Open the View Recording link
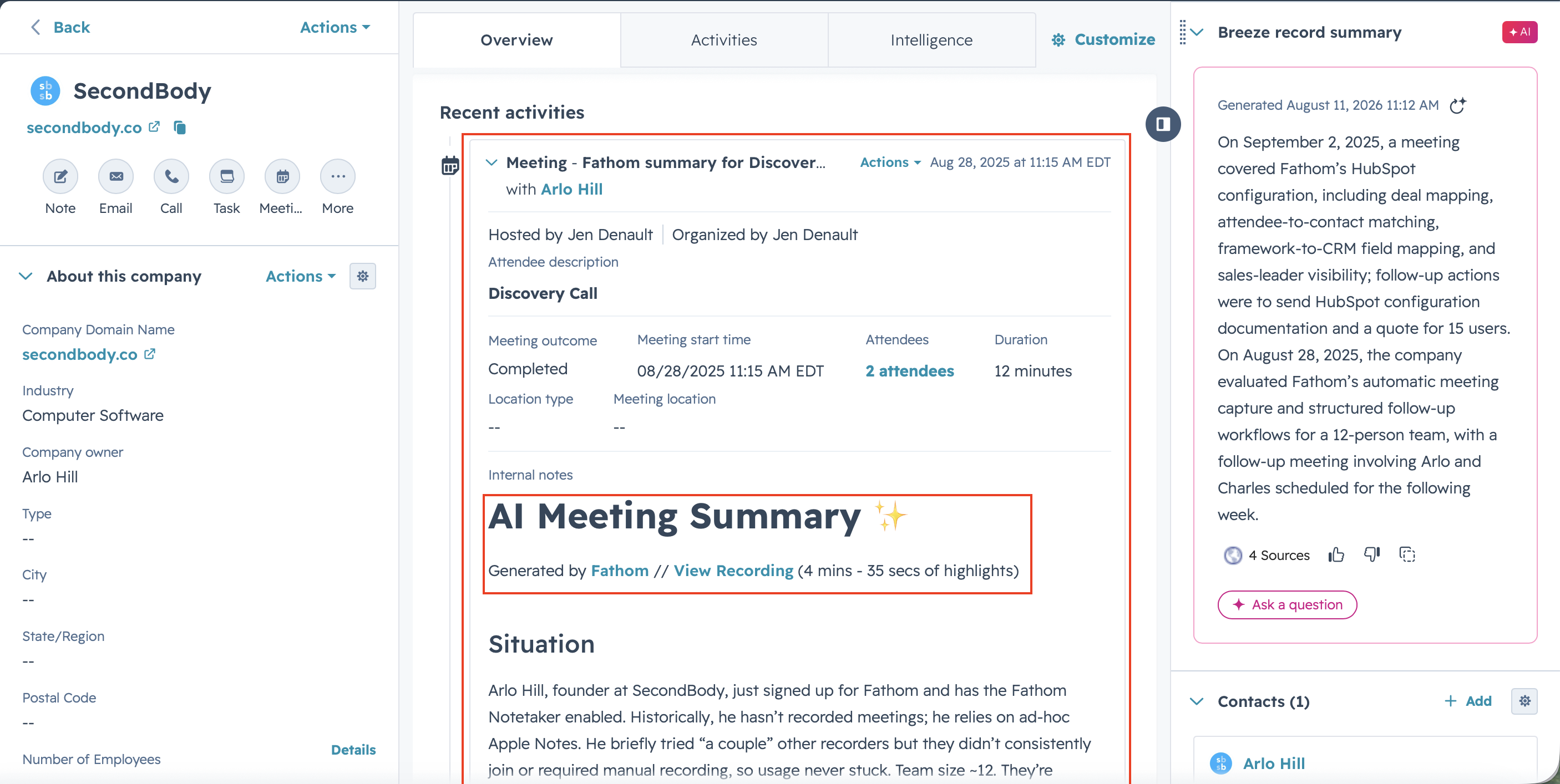This screenshot has height=784, width=1560. click(733, 571)
